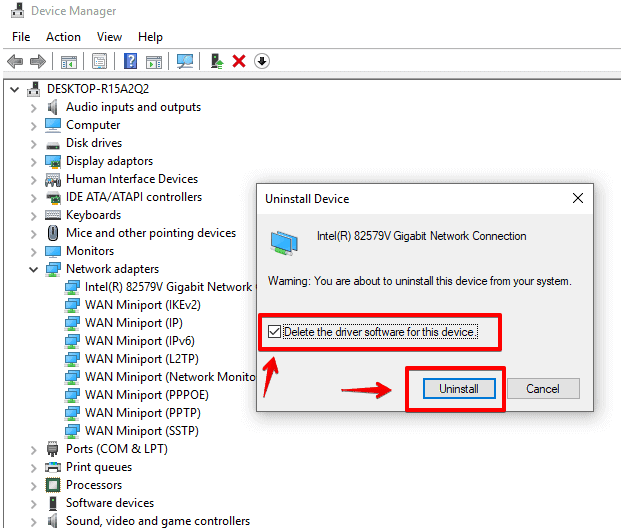Click the Forward arrow toolbar icon

(x=38, y=61)
